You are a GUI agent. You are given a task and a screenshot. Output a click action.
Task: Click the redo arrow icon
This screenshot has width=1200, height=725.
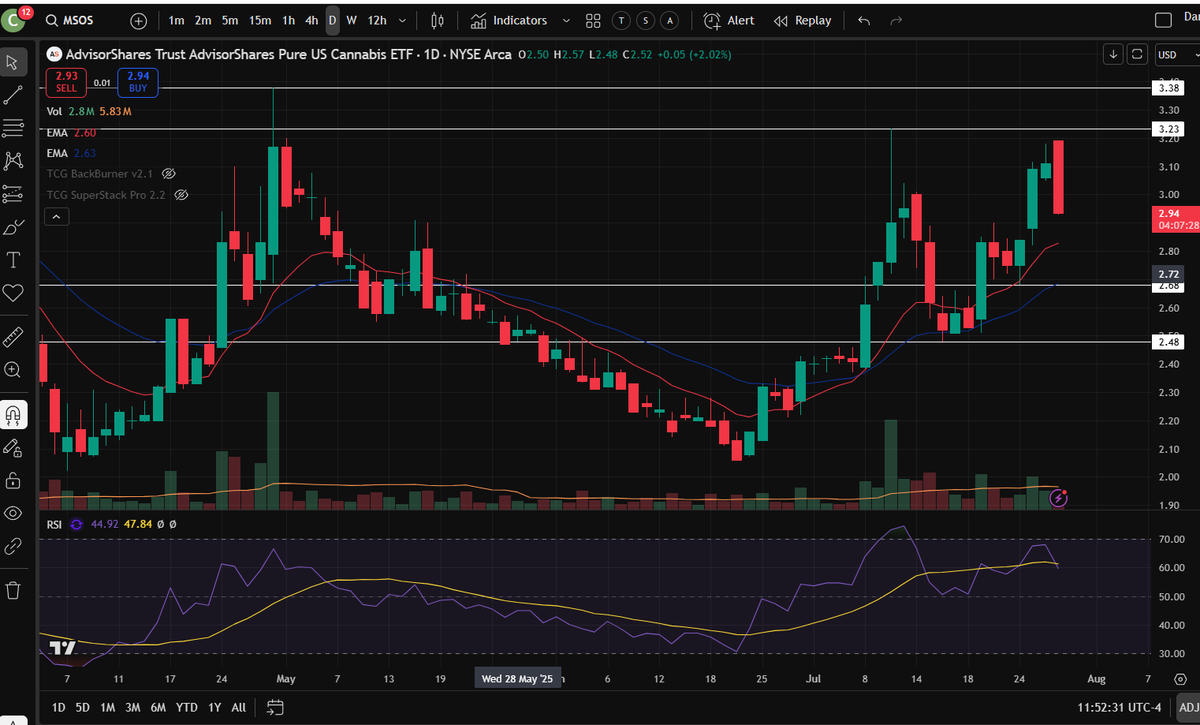click(x=897, y=20)
